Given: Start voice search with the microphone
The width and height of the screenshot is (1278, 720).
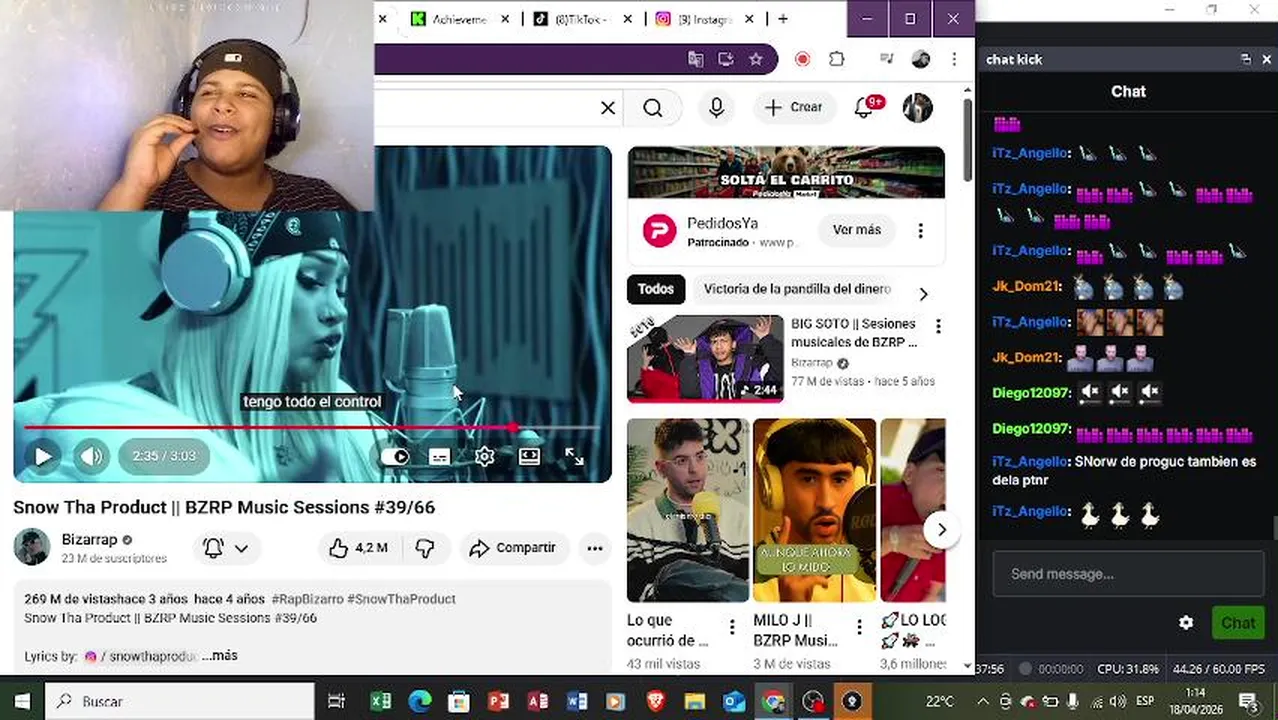Looking at the screenshot, I should [716, 108].
